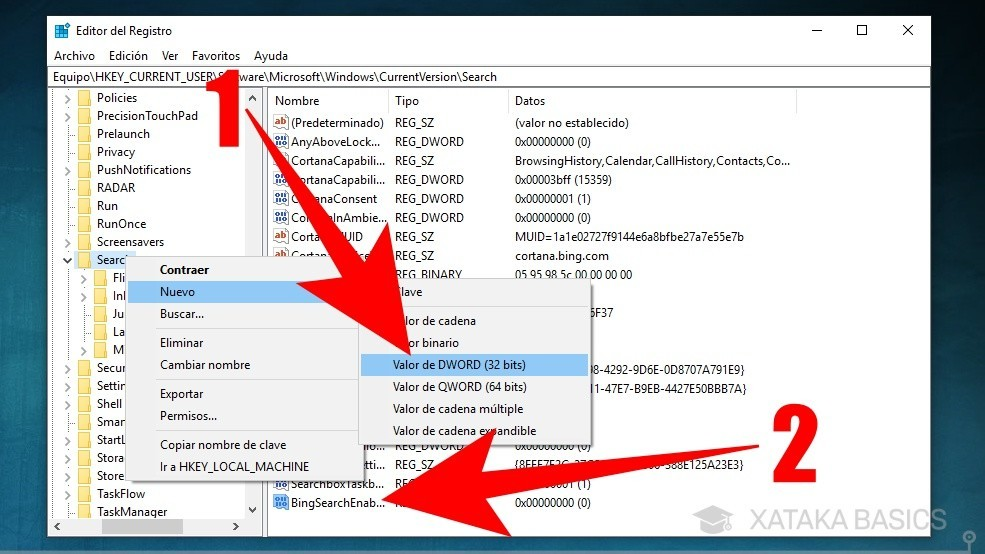Click the AnyAboveLock... DWORD value icon
This screenshot has width=985, height=554.
pos(281,141)
